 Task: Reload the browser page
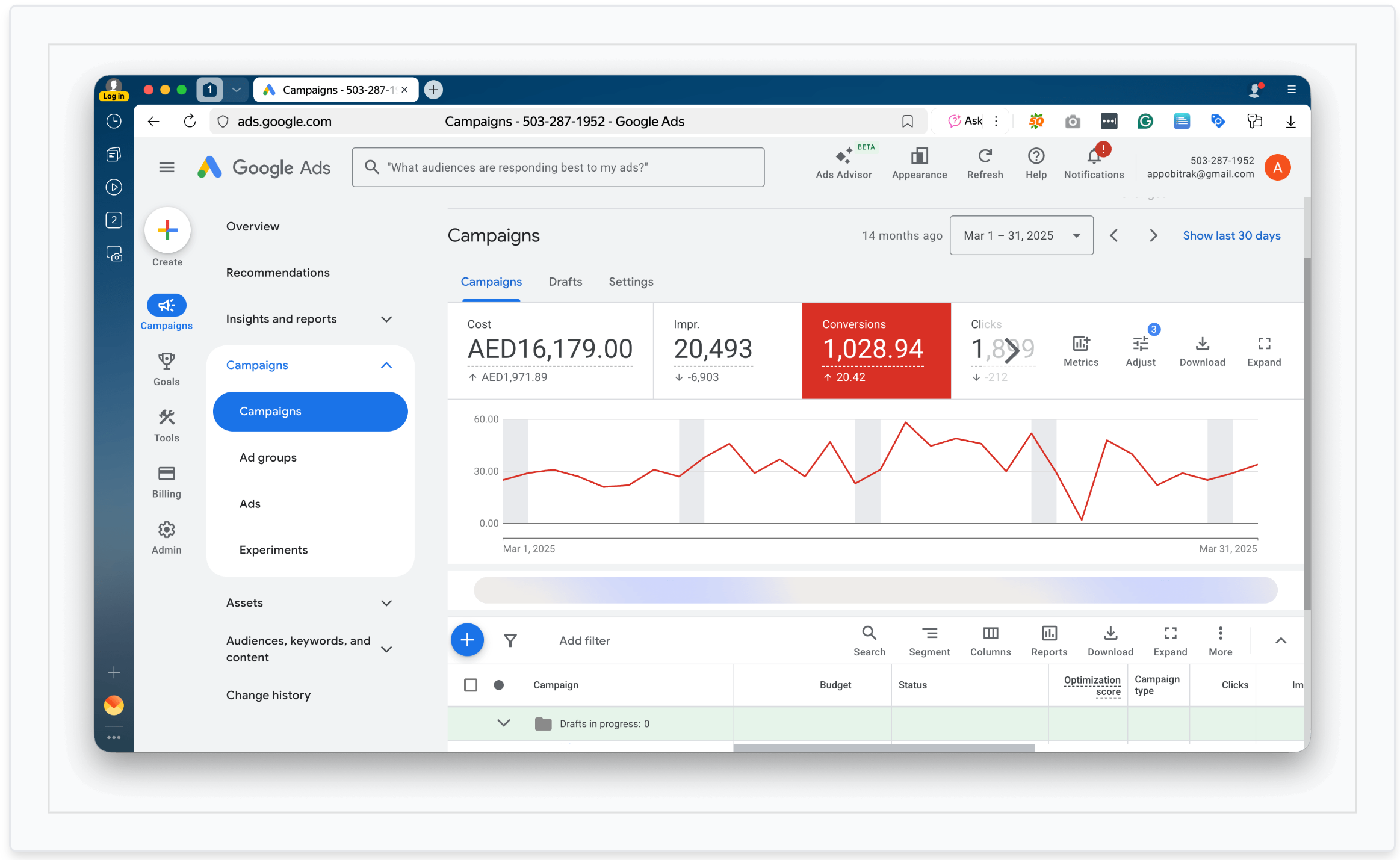[x=190, y=122]
